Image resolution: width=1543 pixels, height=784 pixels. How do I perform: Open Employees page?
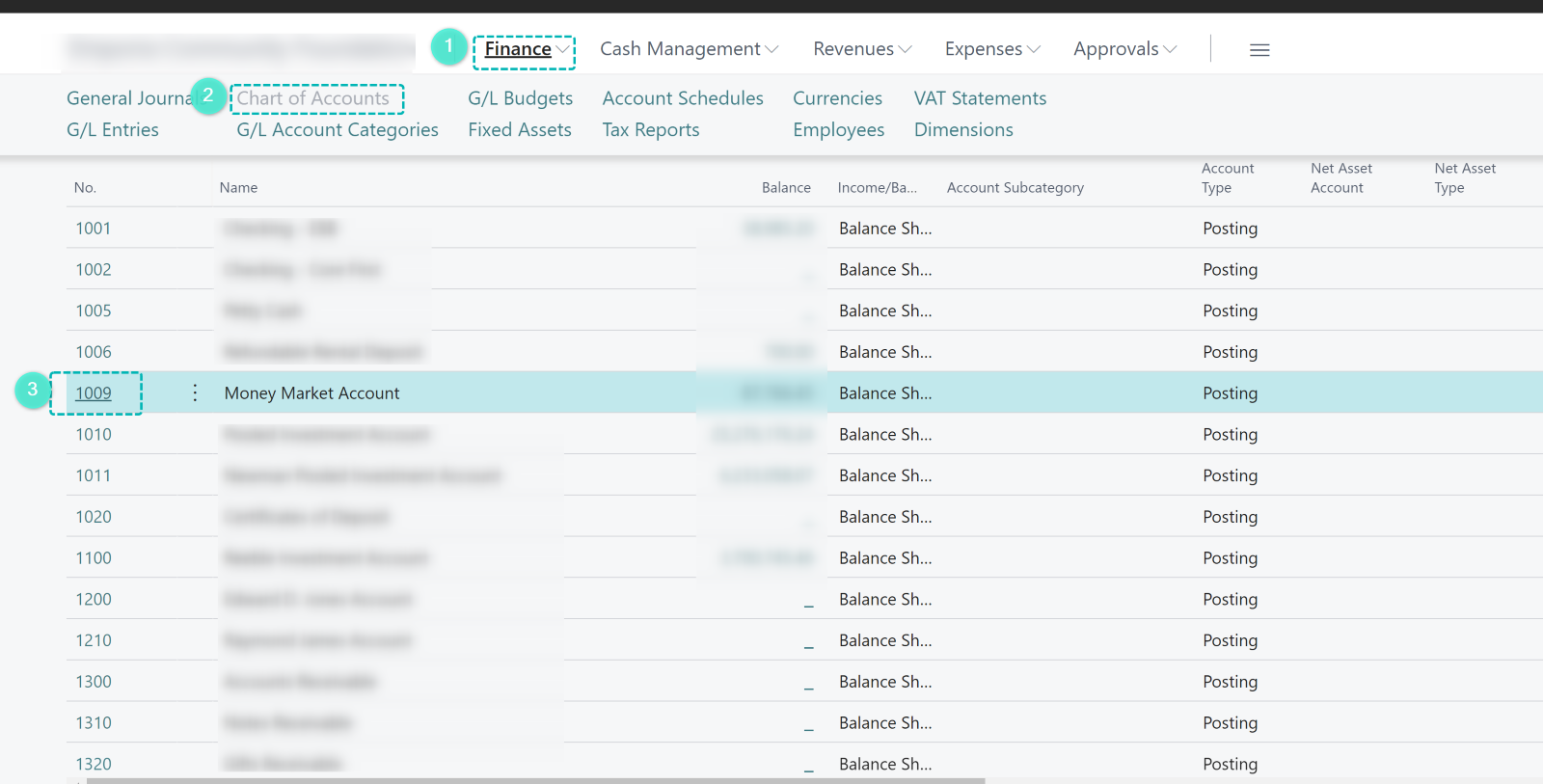tap(839, 130)
